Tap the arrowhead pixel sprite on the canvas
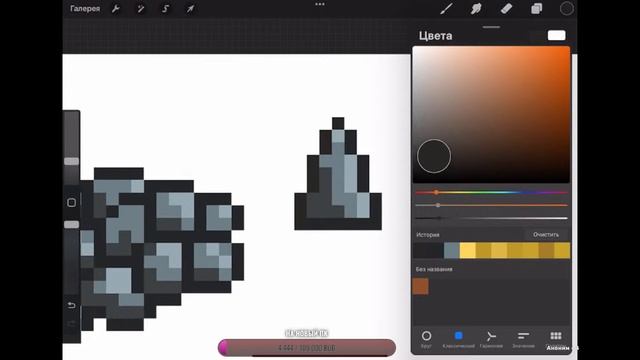Screen dimensions: 640x360 coord(338,173)
